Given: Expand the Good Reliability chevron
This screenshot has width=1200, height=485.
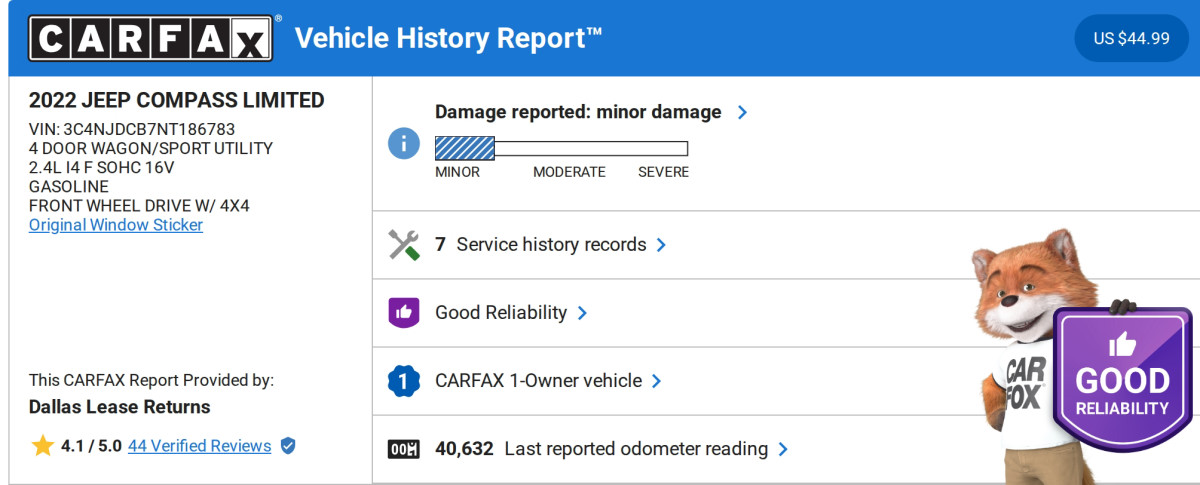Looking at the screenshot, I should pyautogui.click(x=582, y=313).
